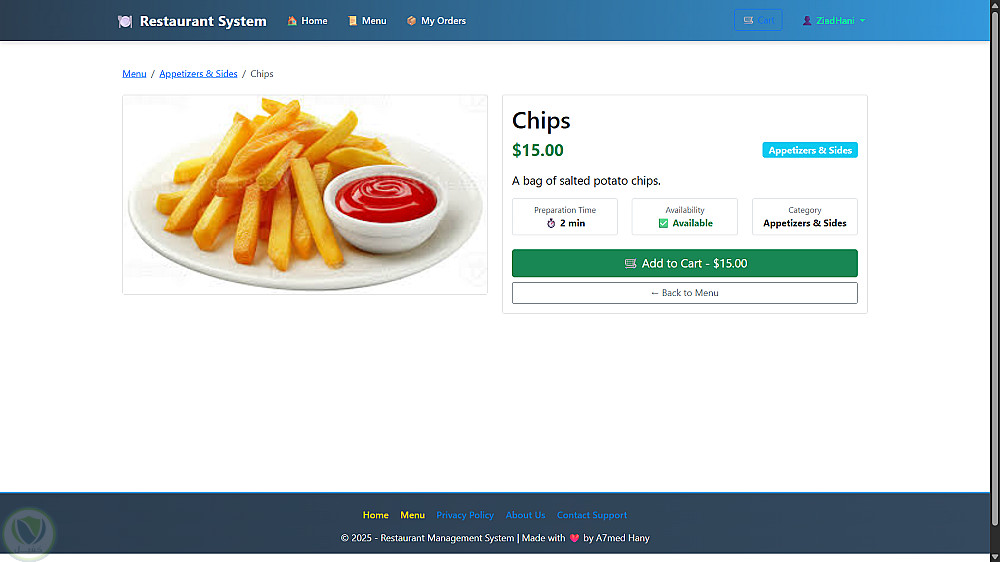
Task: Open the Contact Support footer link
Action: point(592,515)
